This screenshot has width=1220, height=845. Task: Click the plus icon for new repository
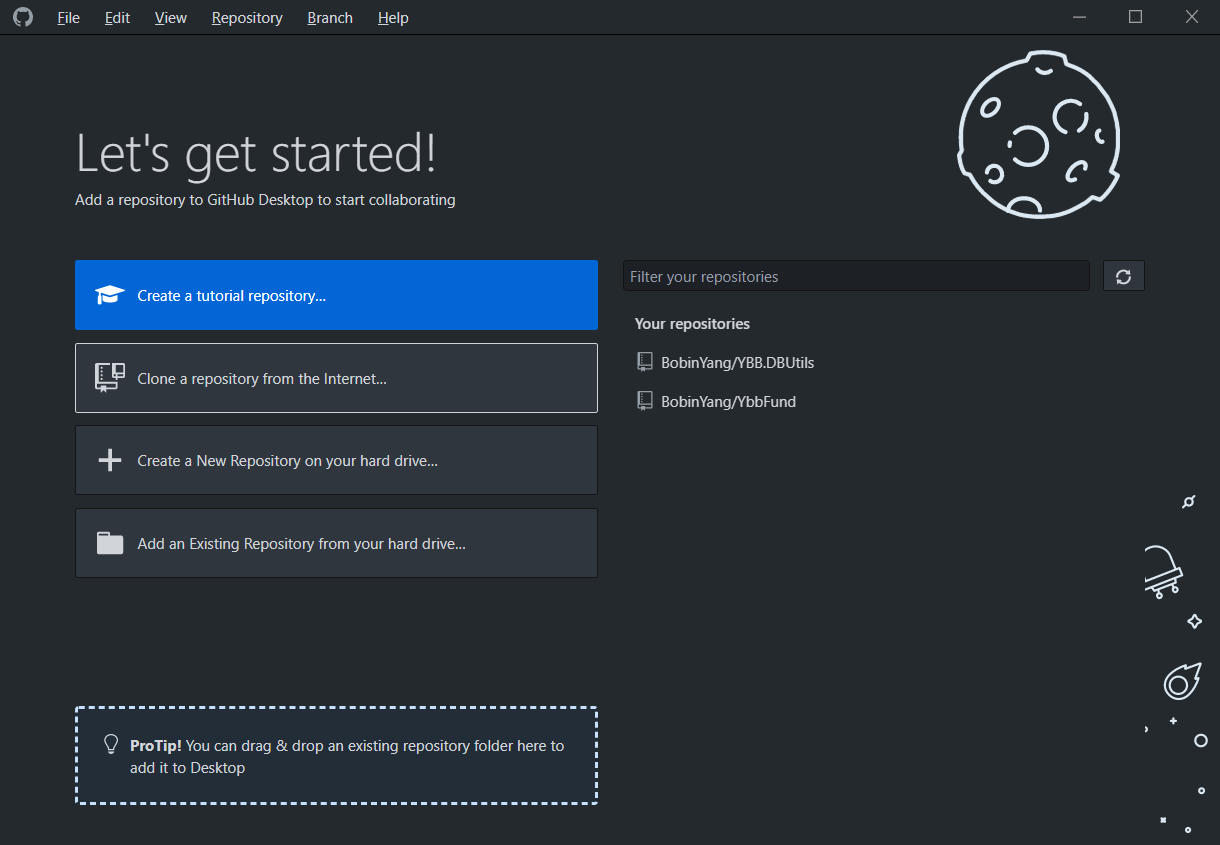pos(109,460)
